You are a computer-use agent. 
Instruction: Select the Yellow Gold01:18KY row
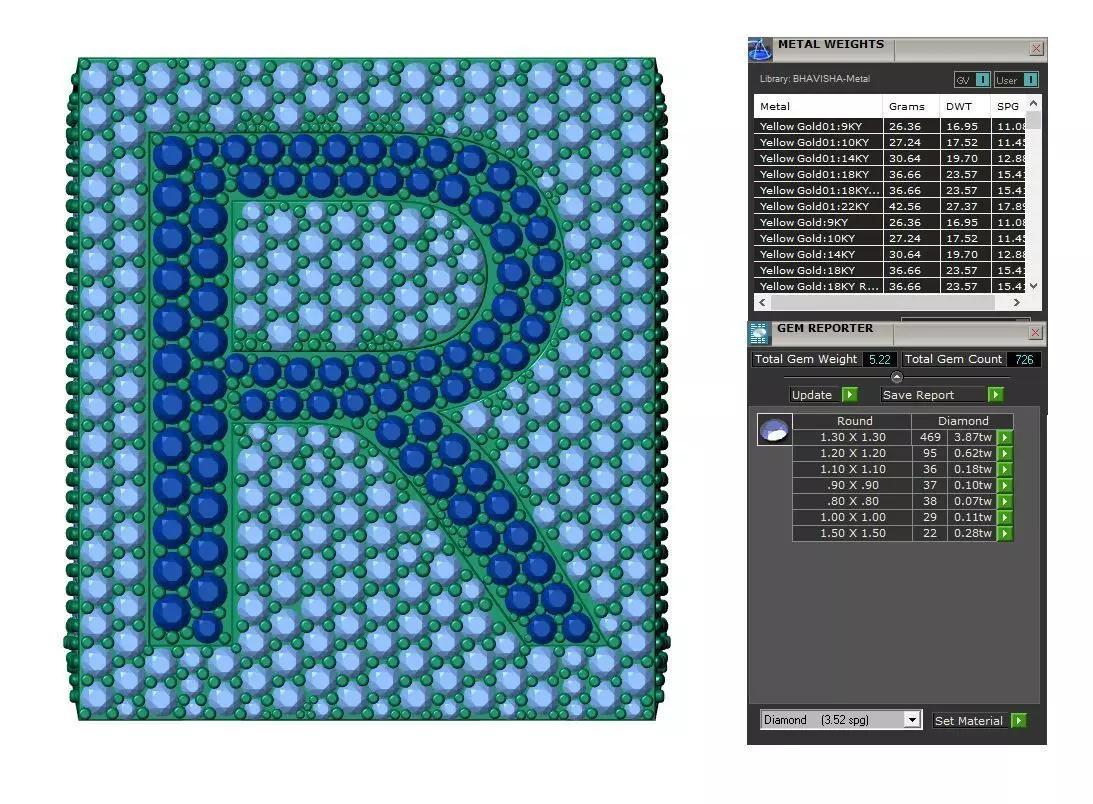[x=889, y=174]
